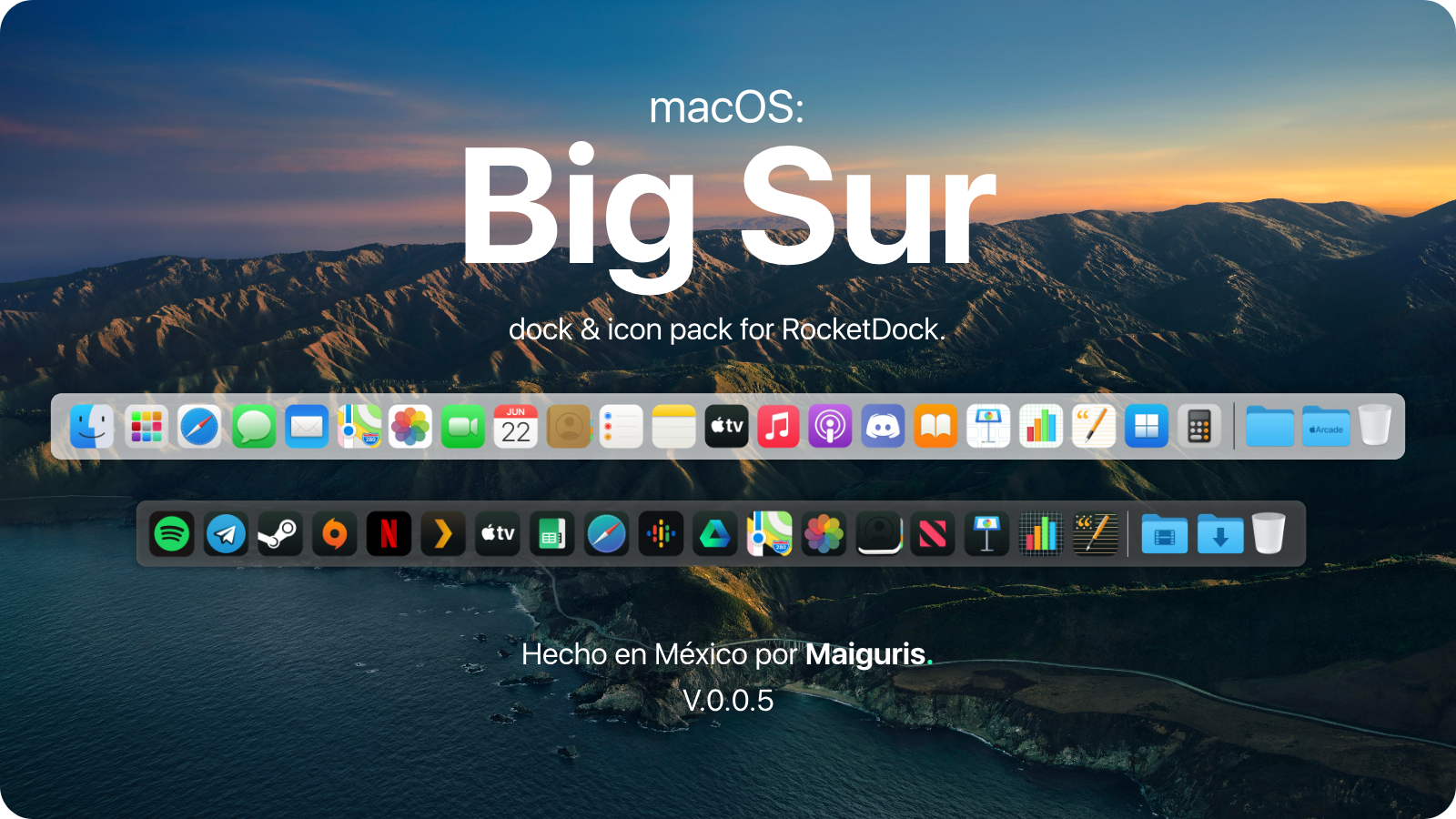1456x819 pixels.
Task: Open Maps in the light dock
Action: [359, 426]
